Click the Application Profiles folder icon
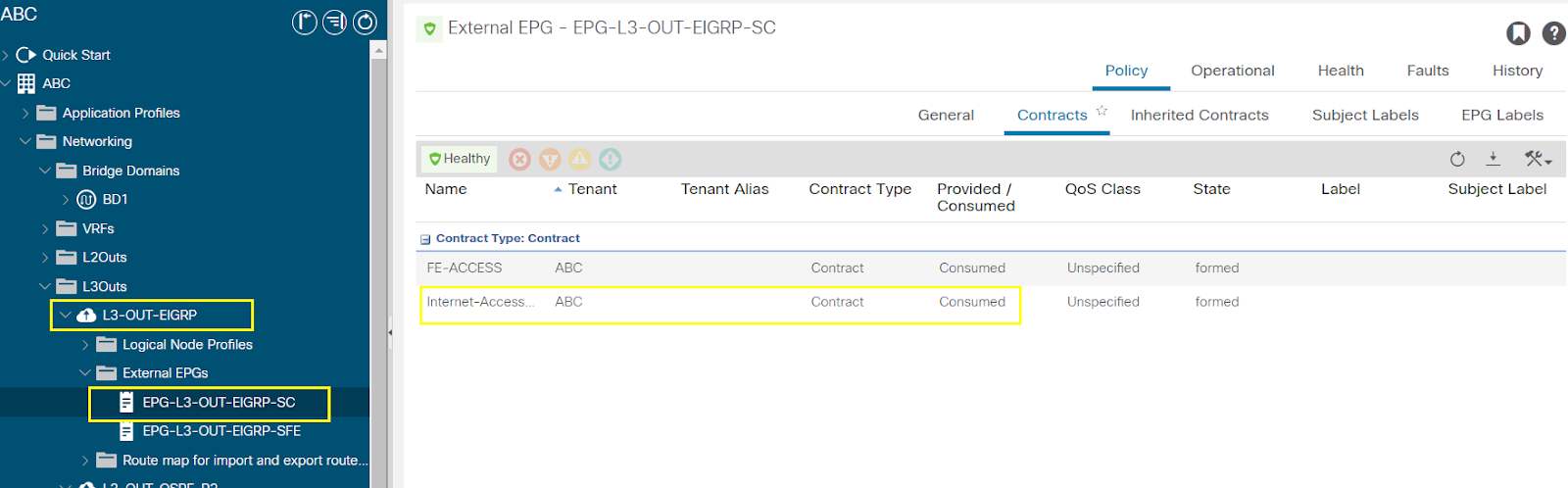This screenshot has width=1568, height=488. [x=46, y=113]
